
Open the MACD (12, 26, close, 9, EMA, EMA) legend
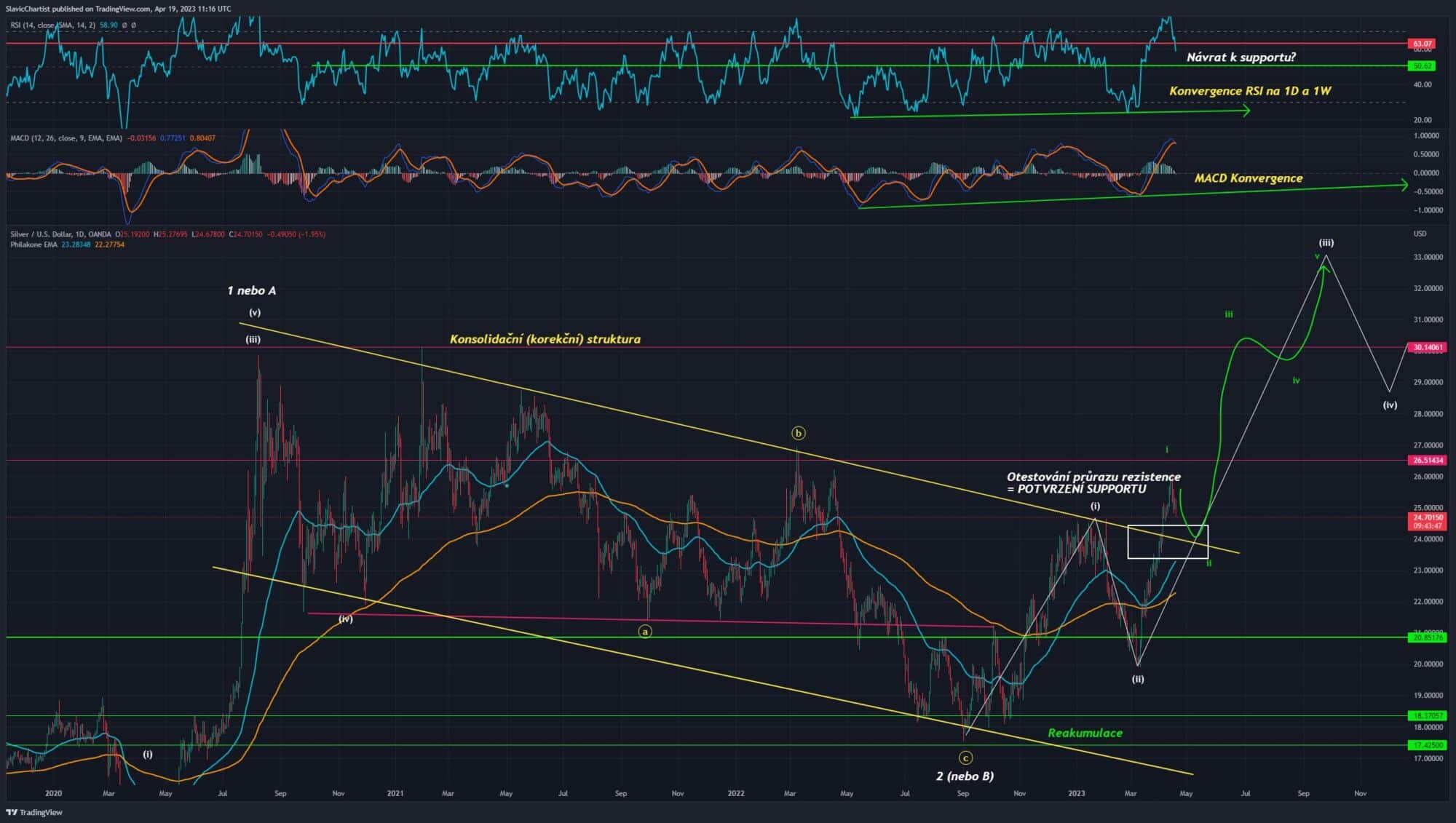pyautogui.click(x=66, y=138)
